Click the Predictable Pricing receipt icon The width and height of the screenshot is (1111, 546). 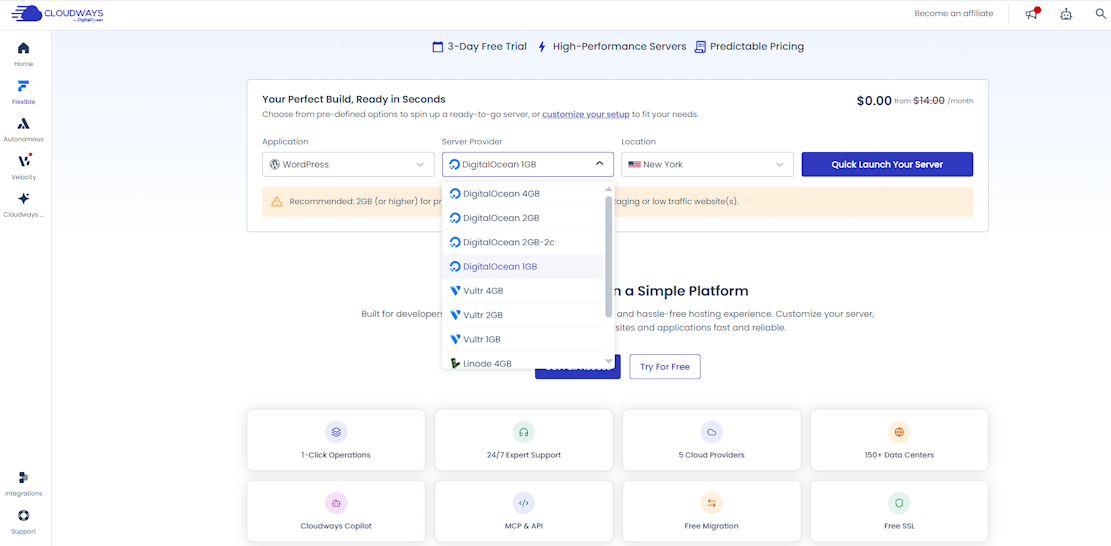(700, 47)
